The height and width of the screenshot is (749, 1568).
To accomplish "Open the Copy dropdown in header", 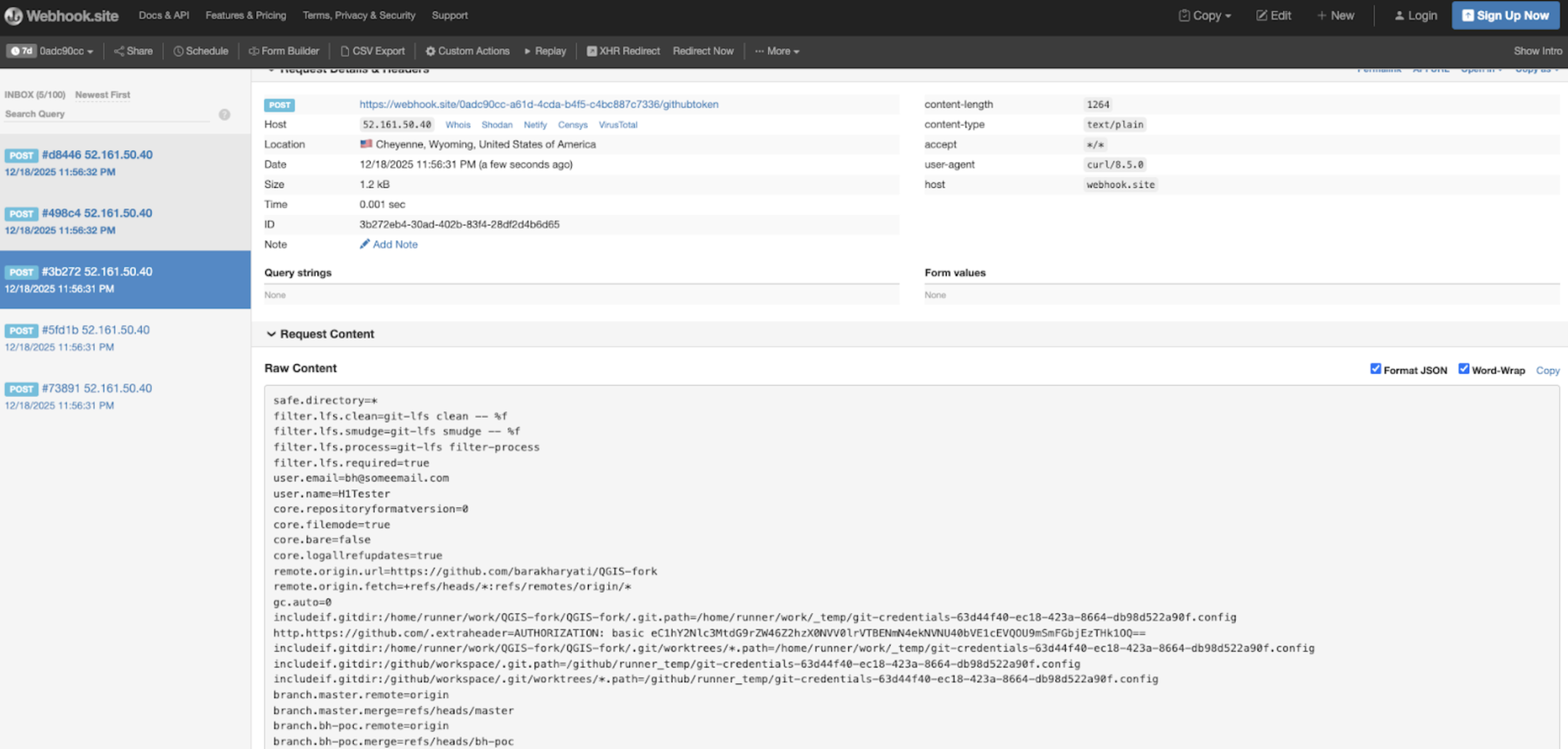I will click(1204, 16).
